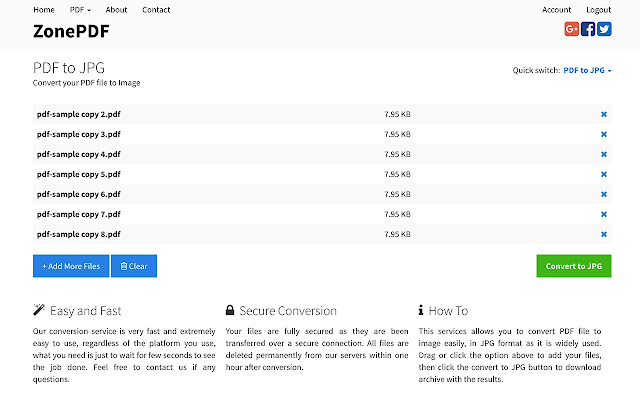Screen dimensions: 640x400
Task: Open the Account link
Action: click(556, 10)
